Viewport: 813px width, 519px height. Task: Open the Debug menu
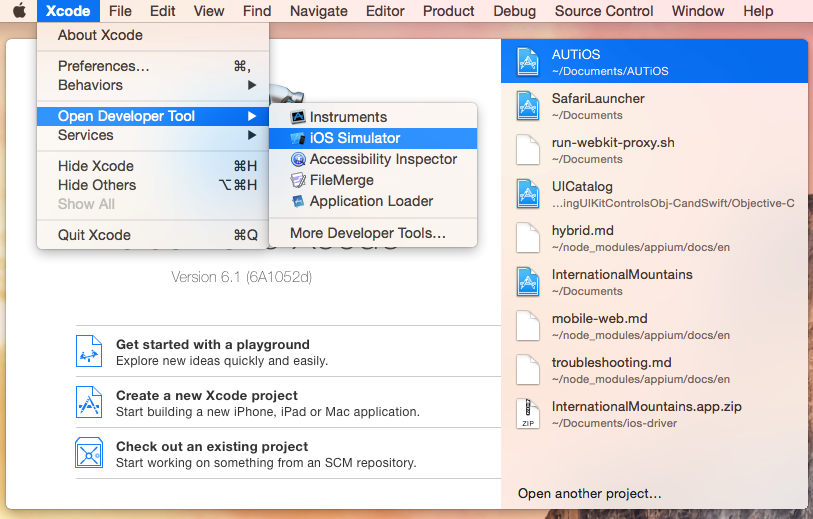(515, 11)
